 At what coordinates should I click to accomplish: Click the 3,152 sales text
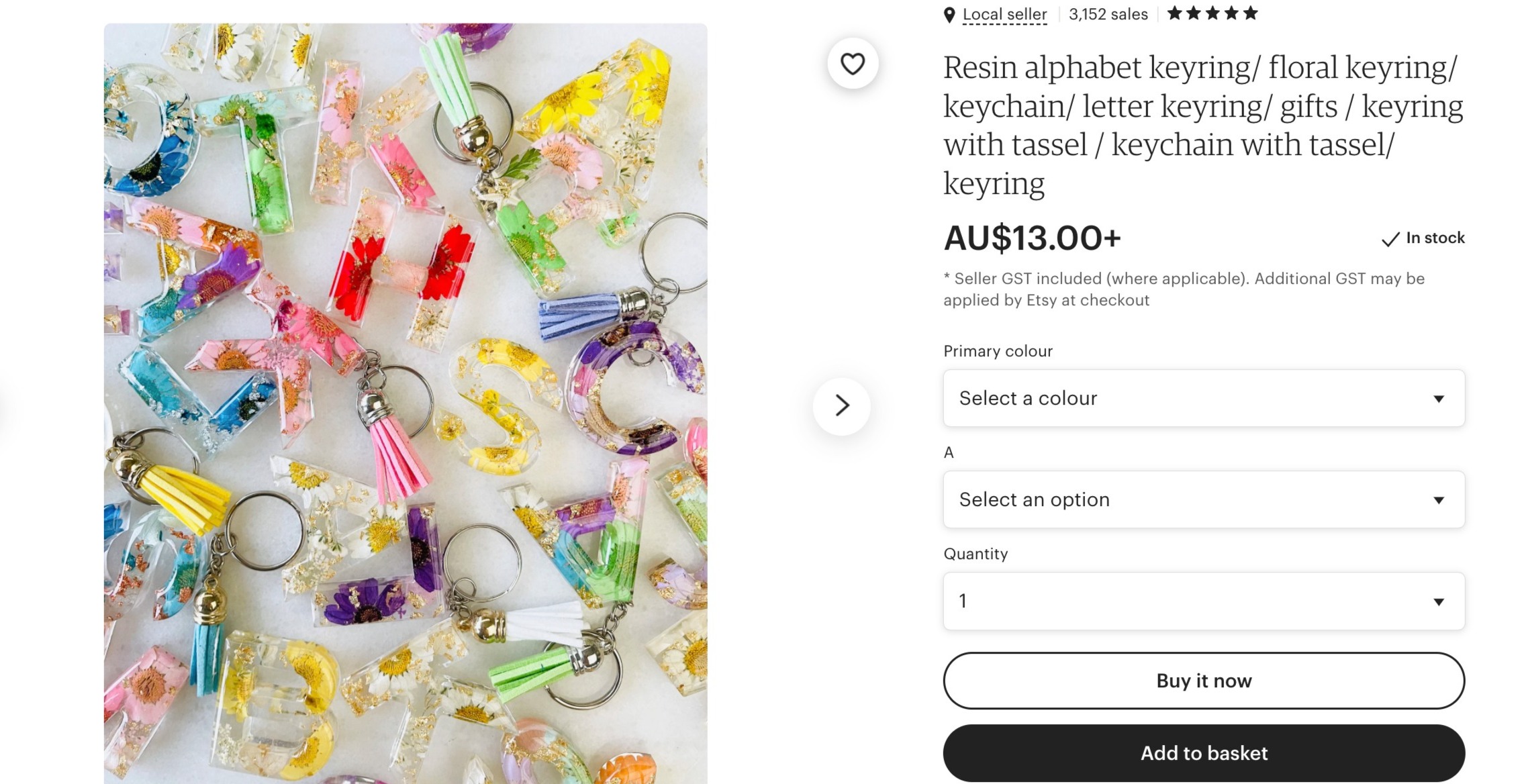click(1108, 14)
